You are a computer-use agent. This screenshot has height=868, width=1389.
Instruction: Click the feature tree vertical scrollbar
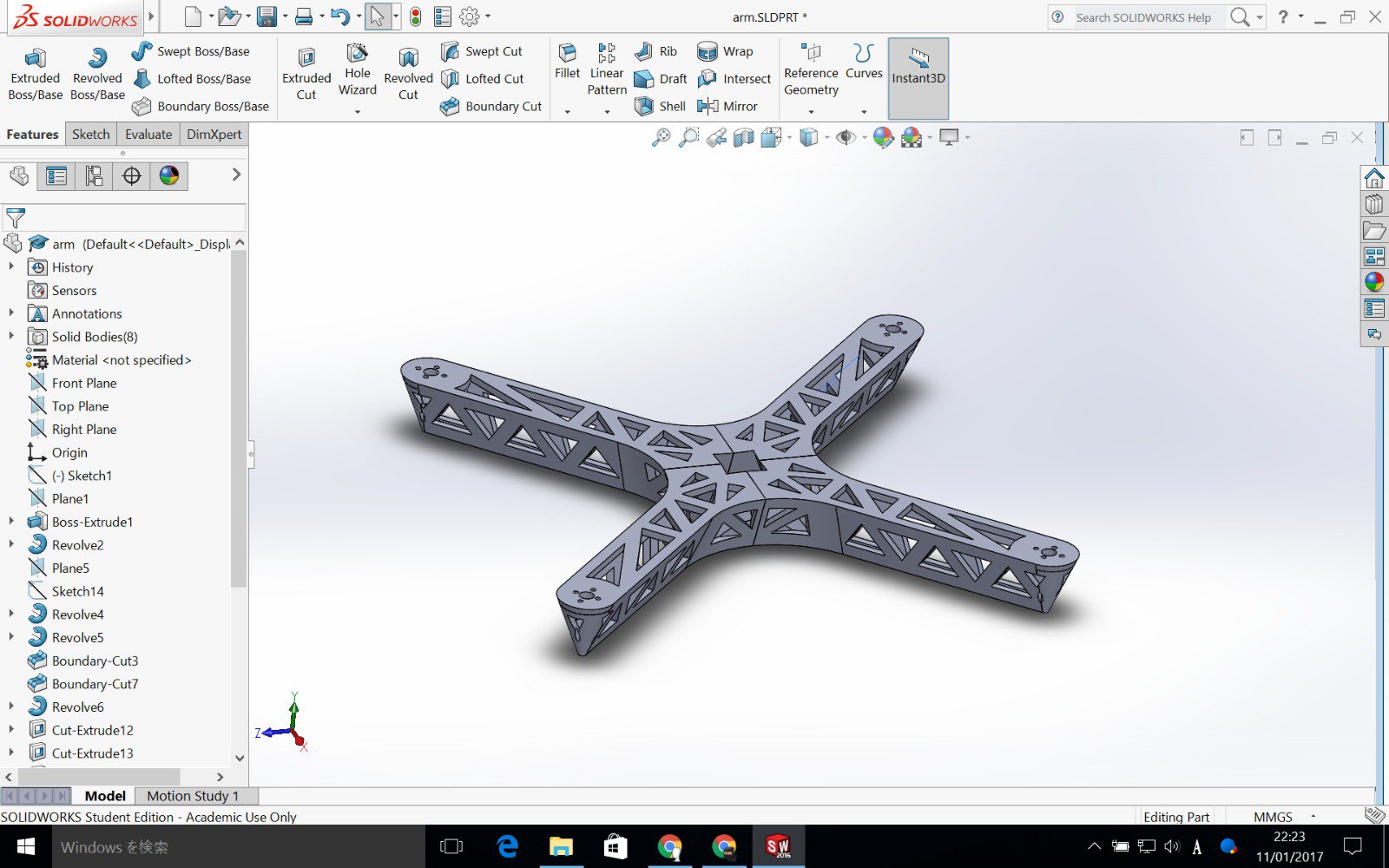(x=239, y=418)
